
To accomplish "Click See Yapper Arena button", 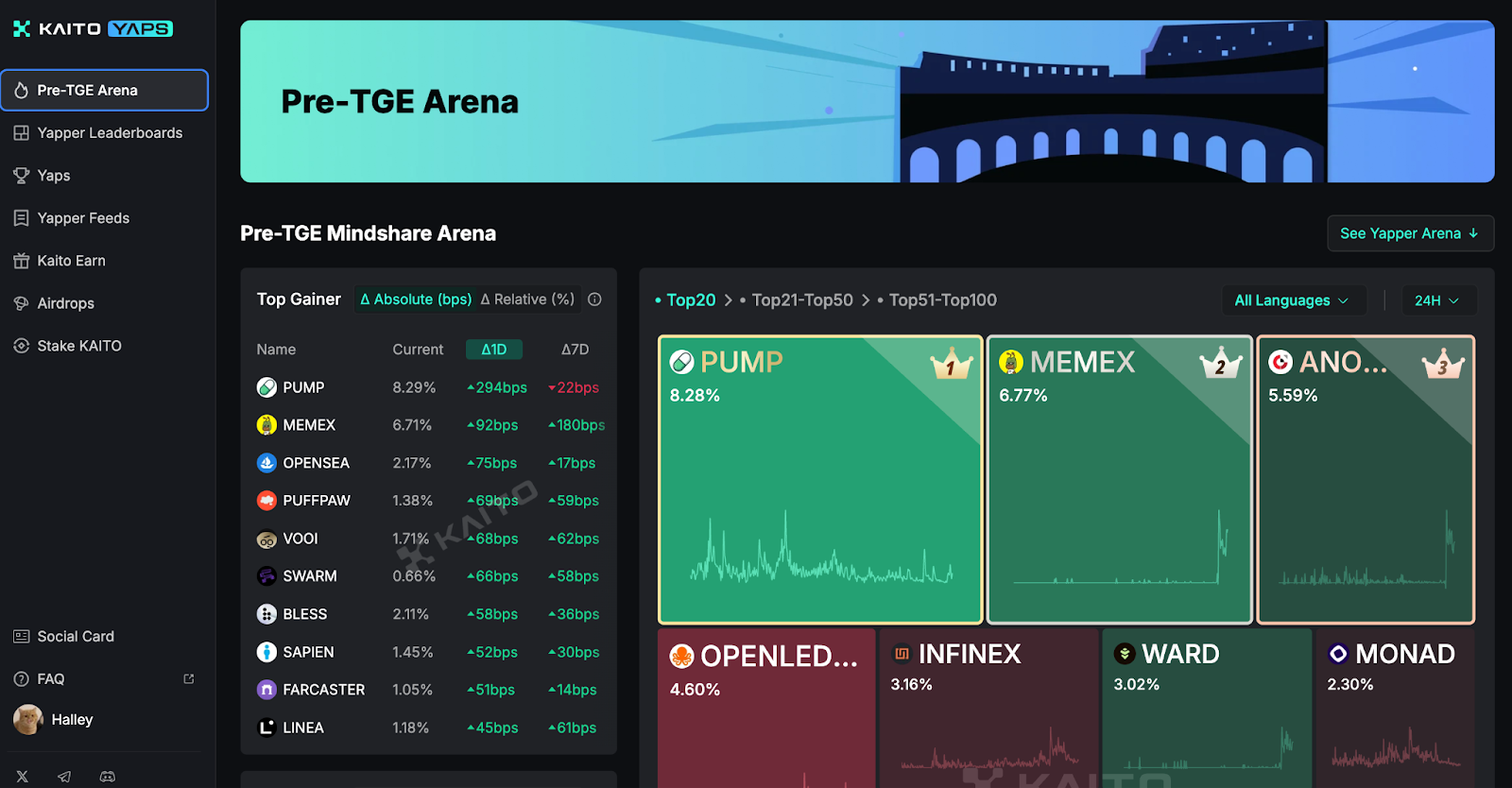I will [1410, 233].
